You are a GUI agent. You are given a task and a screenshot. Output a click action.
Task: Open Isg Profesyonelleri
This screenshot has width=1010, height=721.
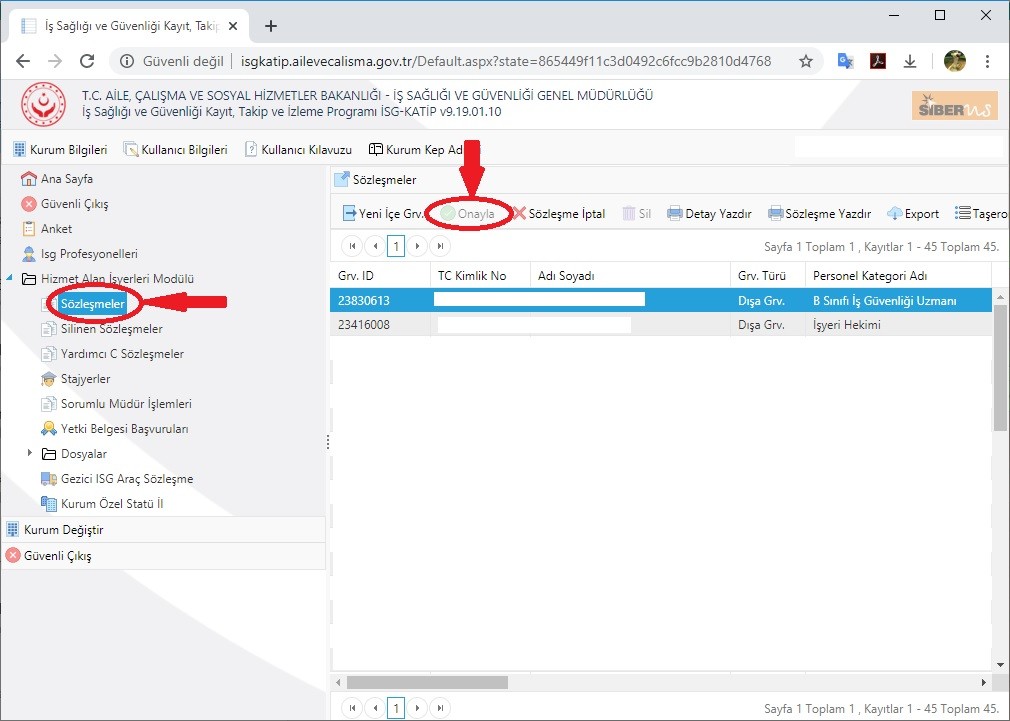(x=79, y=254)
